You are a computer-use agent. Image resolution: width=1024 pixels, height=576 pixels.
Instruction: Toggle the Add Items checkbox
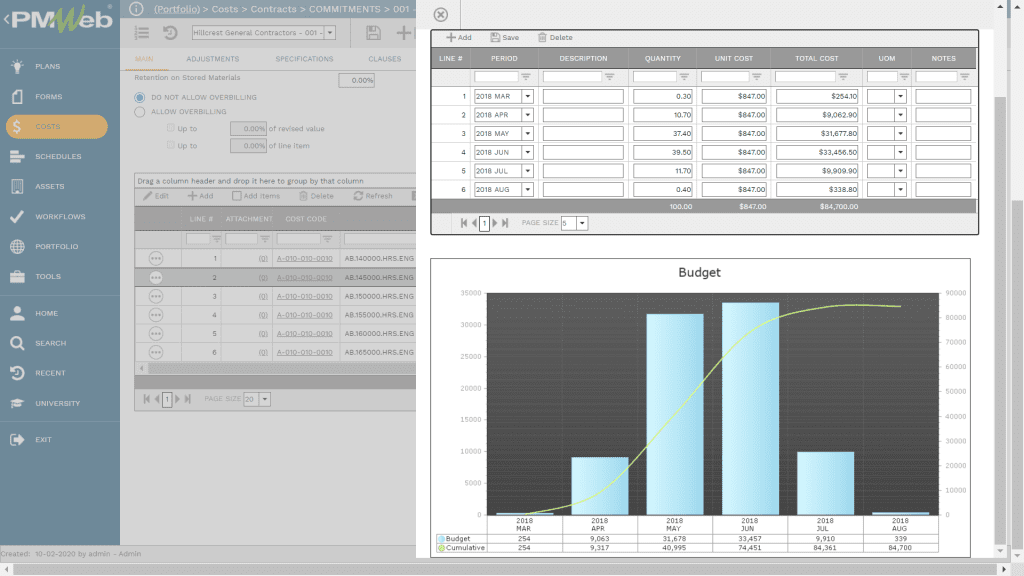point(236,196)
